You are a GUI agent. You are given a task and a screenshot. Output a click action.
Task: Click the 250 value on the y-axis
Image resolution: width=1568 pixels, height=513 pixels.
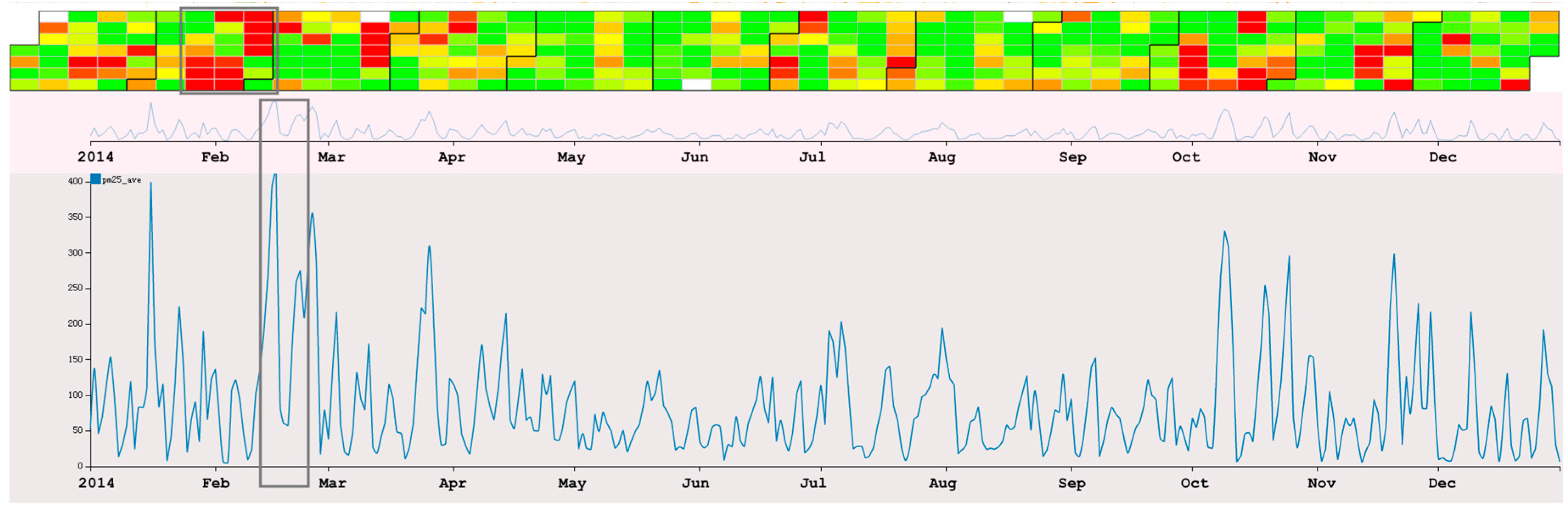coord(75,288)
